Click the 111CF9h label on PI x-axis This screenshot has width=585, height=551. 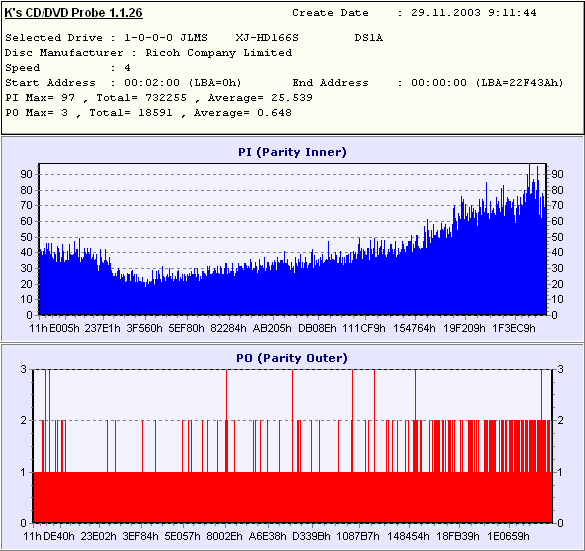pos(364,328)
